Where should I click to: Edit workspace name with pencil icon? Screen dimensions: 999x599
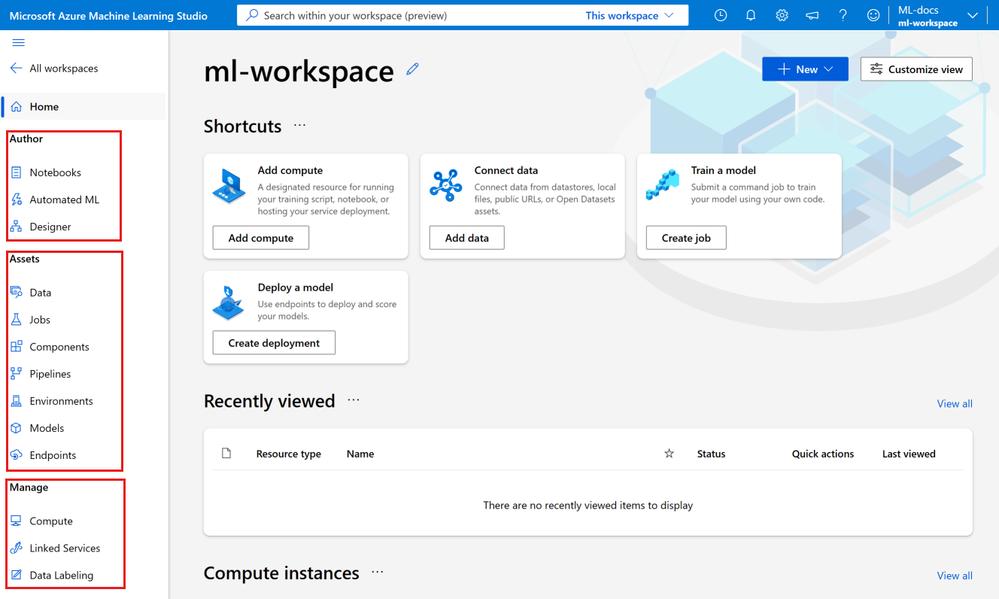click(x=413, y=69)
